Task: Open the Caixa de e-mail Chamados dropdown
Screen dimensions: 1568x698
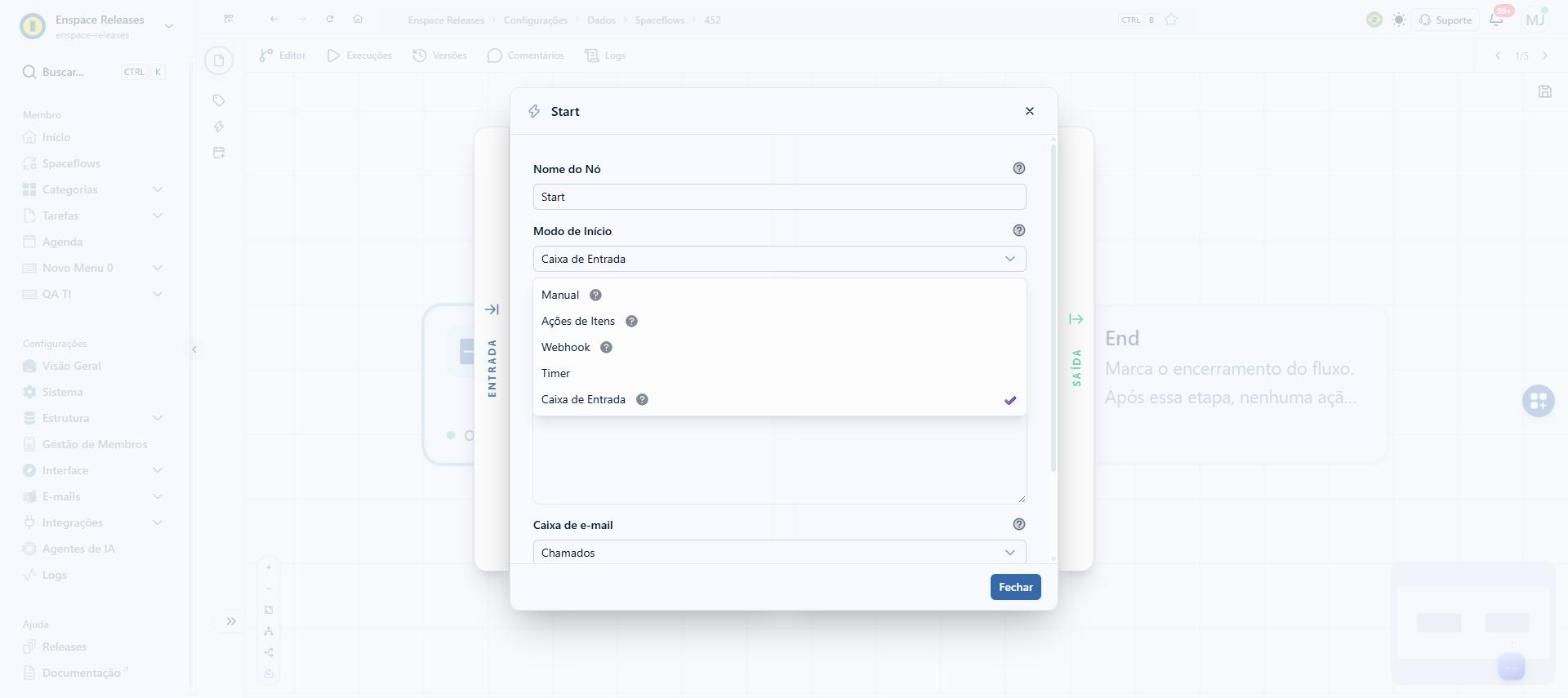Action: (x=779, y=552)
